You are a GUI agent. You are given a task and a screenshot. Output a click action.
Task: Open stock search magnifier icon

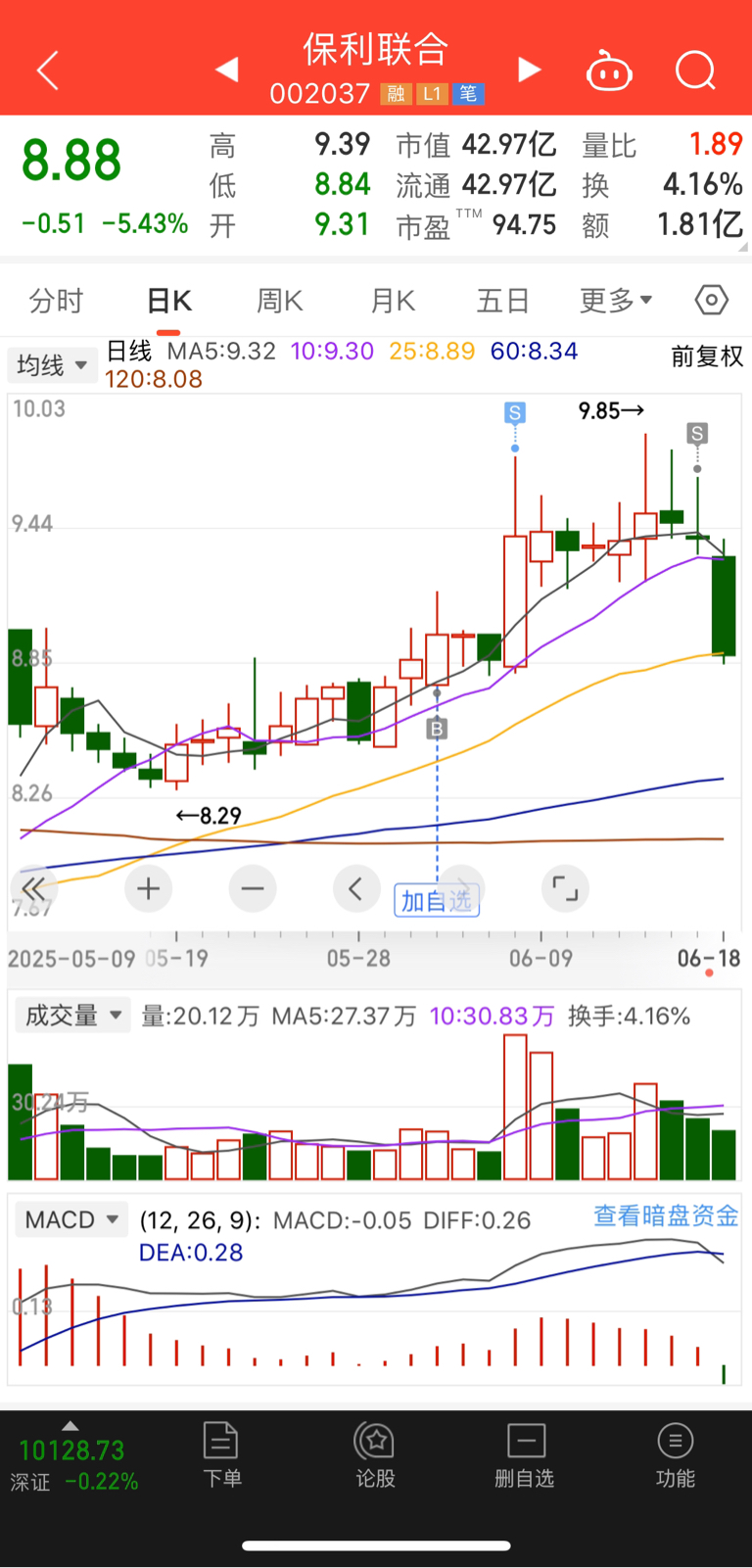[695, 71]
